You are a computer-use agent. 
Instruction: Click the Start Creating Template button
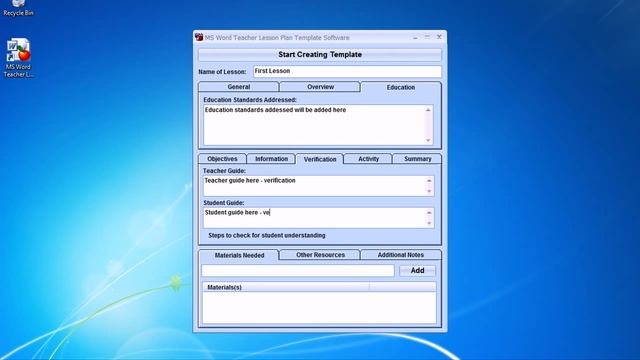point(320,55)
